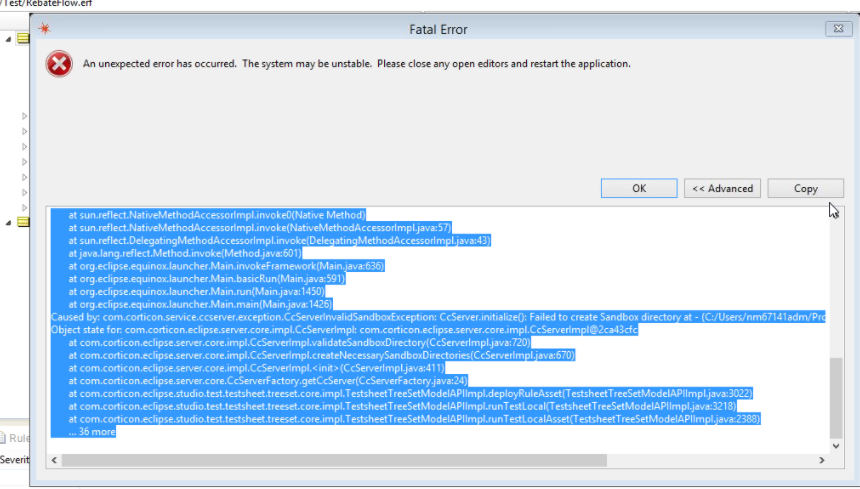Click the 'Caused by: com.corticon.service' line
The height and width of the screenshot is (489, 860).
[x=438, y=317]
